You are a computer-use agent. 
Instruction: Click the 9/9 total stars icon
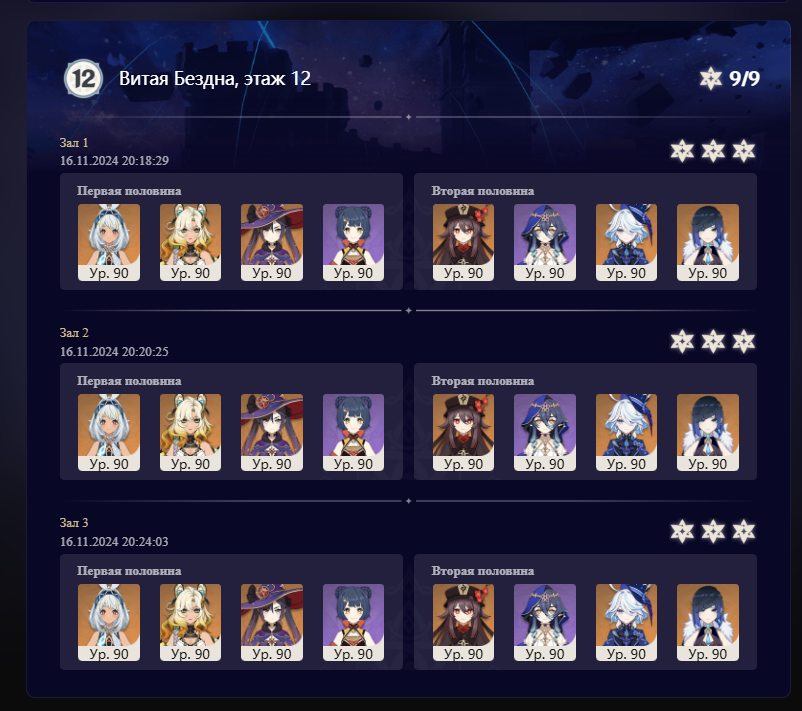(x=710, y=78)
